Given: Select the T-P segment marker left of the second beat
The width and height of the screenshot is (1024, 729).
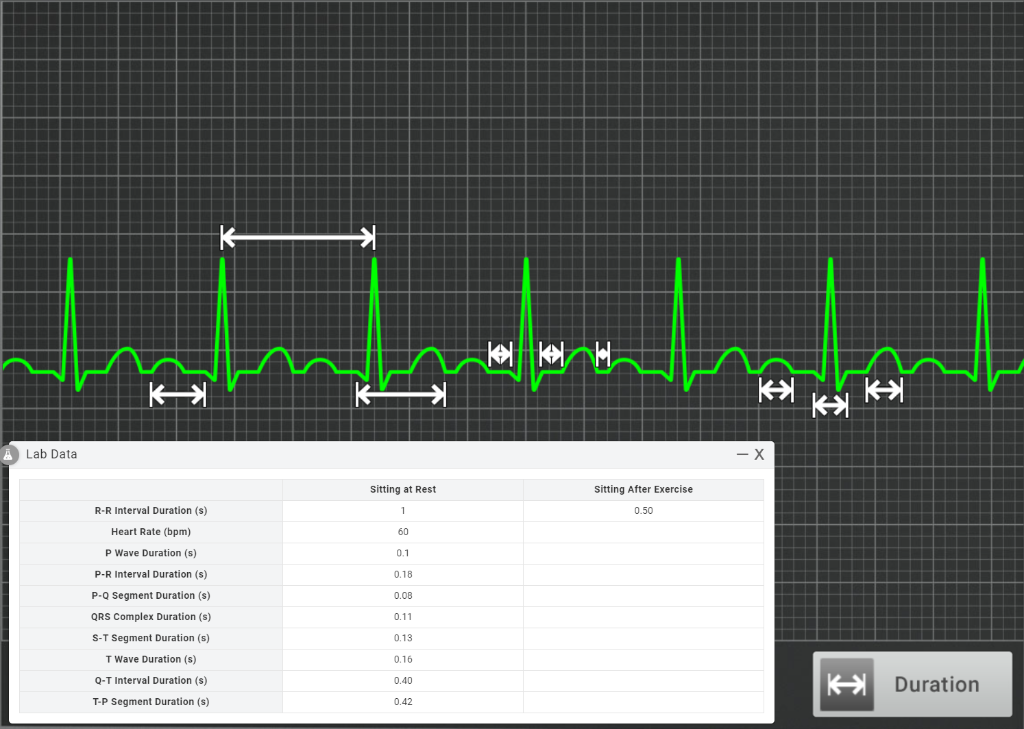Looking at the screenshot, I should click(178, 394).
